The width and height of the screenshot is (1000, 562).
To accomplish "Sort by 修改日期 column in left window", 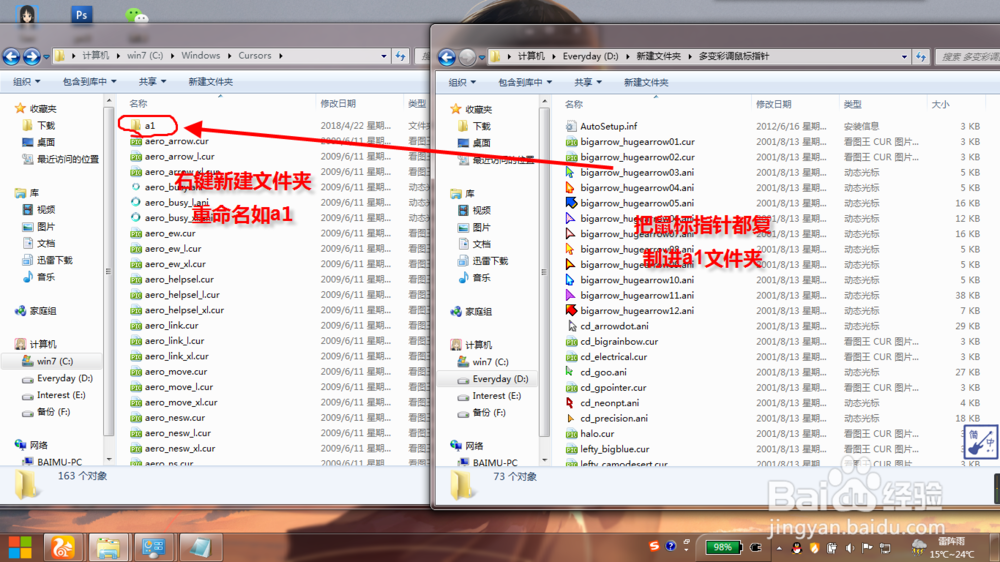I will point(338,104).
